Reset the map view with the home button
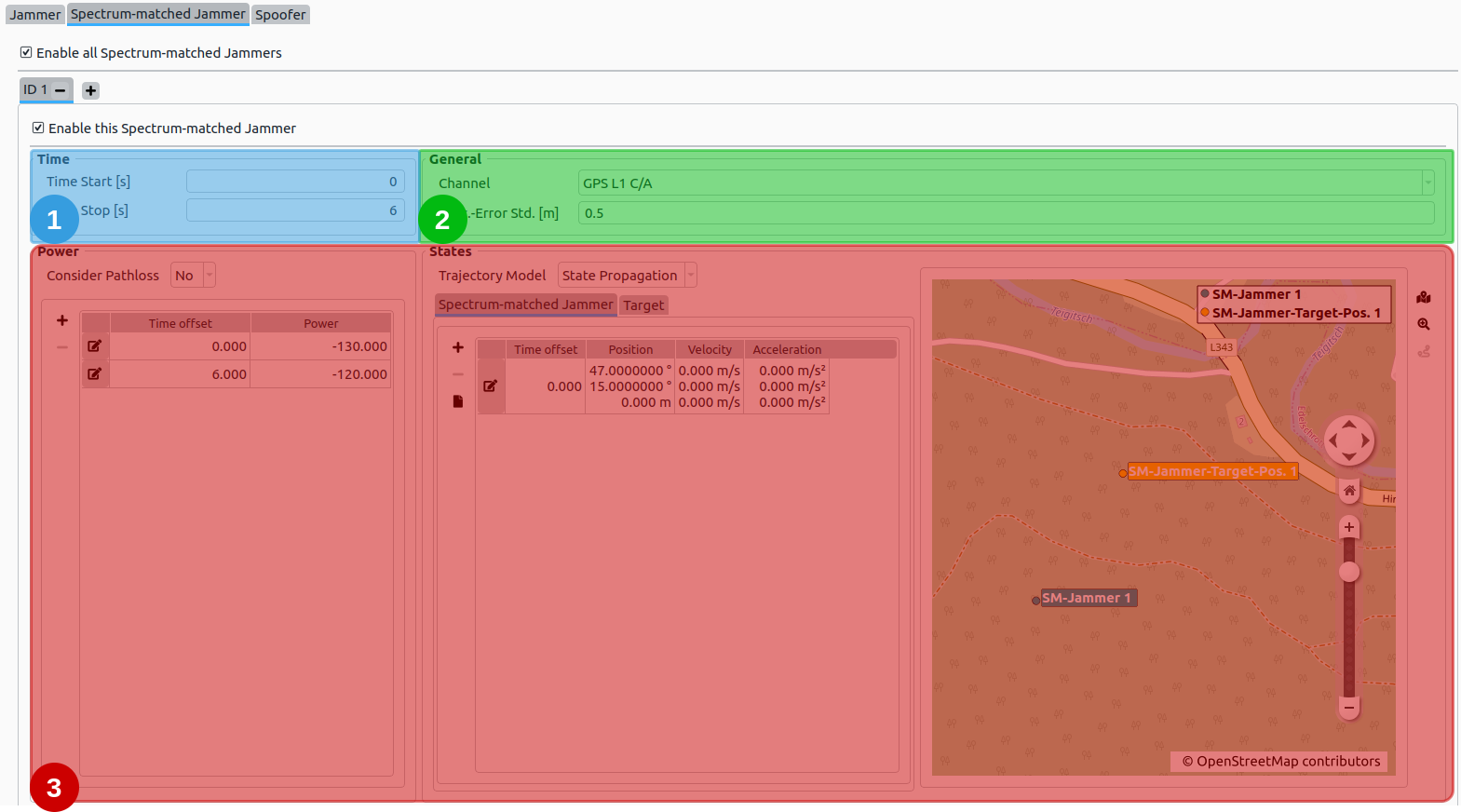This screenshot has height=812, width=1461. point(1349,490)
